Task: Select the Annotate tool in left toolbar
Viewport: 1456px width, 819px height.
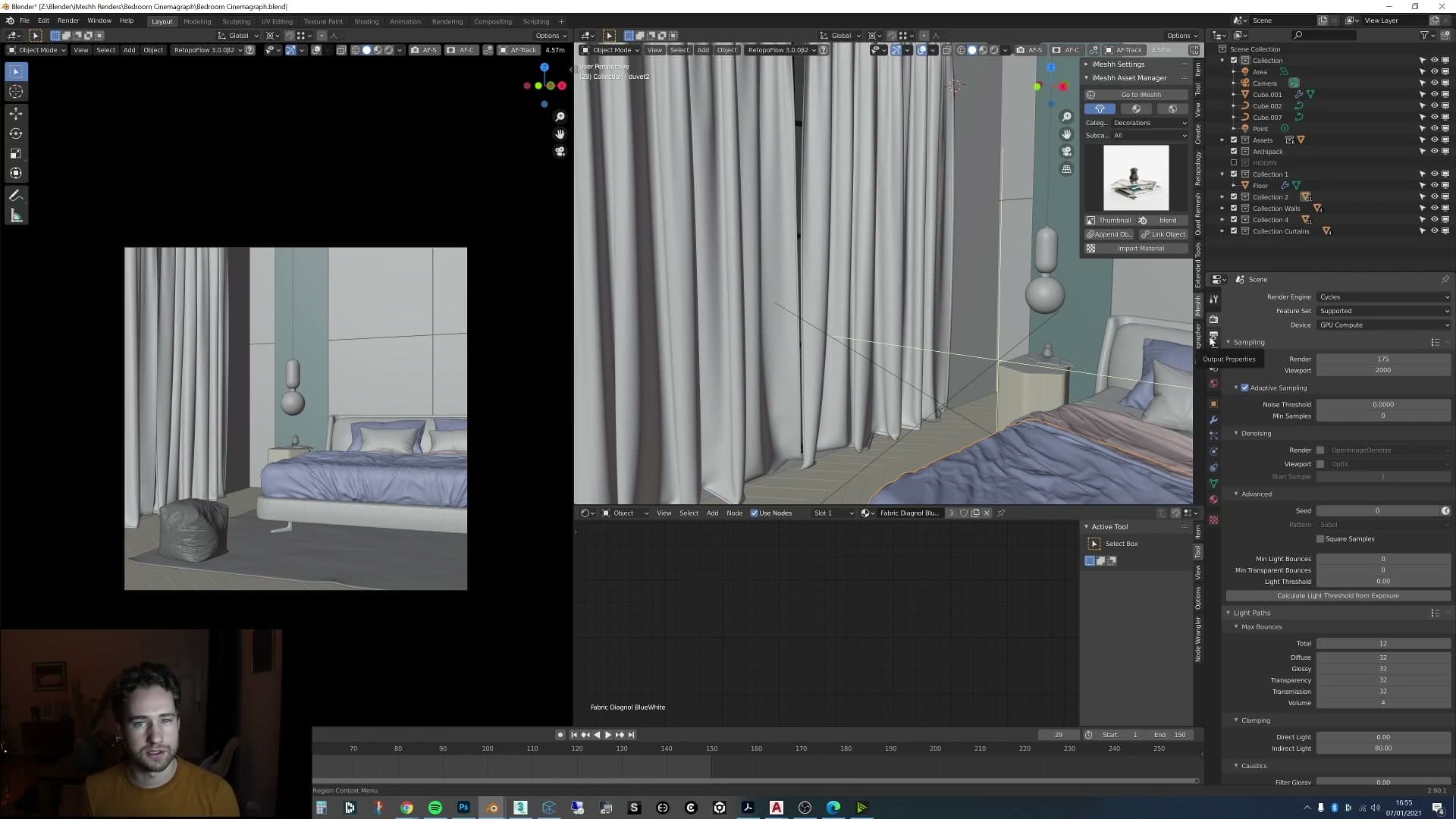Action: pyautogui.click(x=16, y=196)
